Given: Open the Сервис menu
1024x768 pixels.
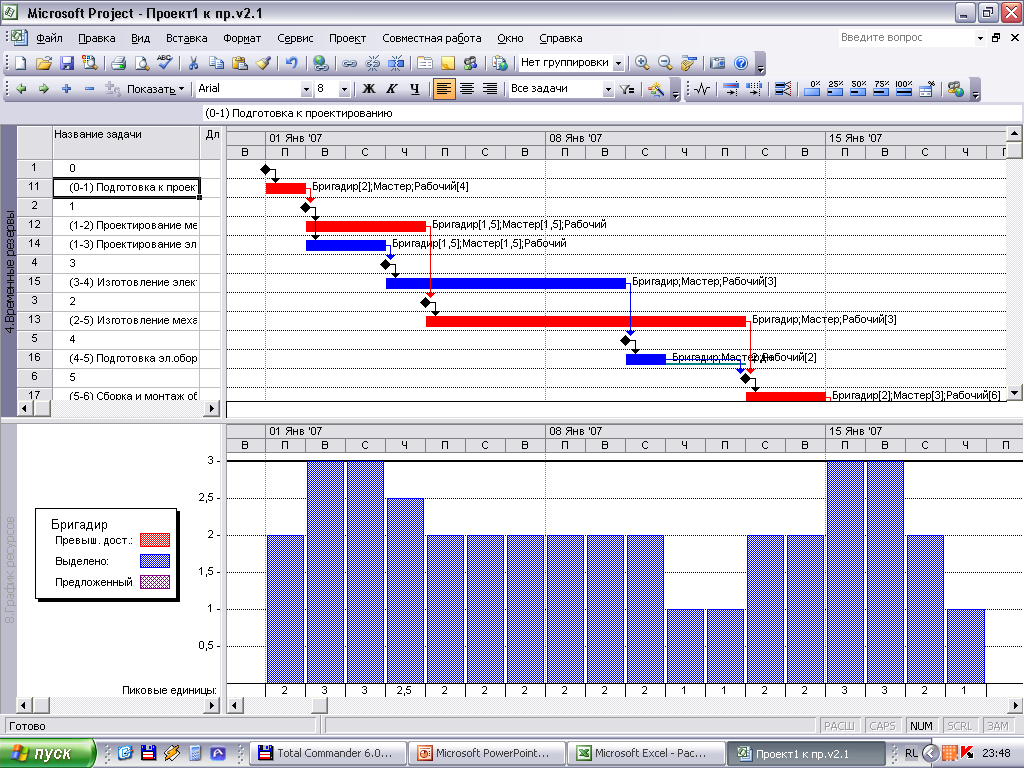Looking at the screenshot, I should coord(295,38).
